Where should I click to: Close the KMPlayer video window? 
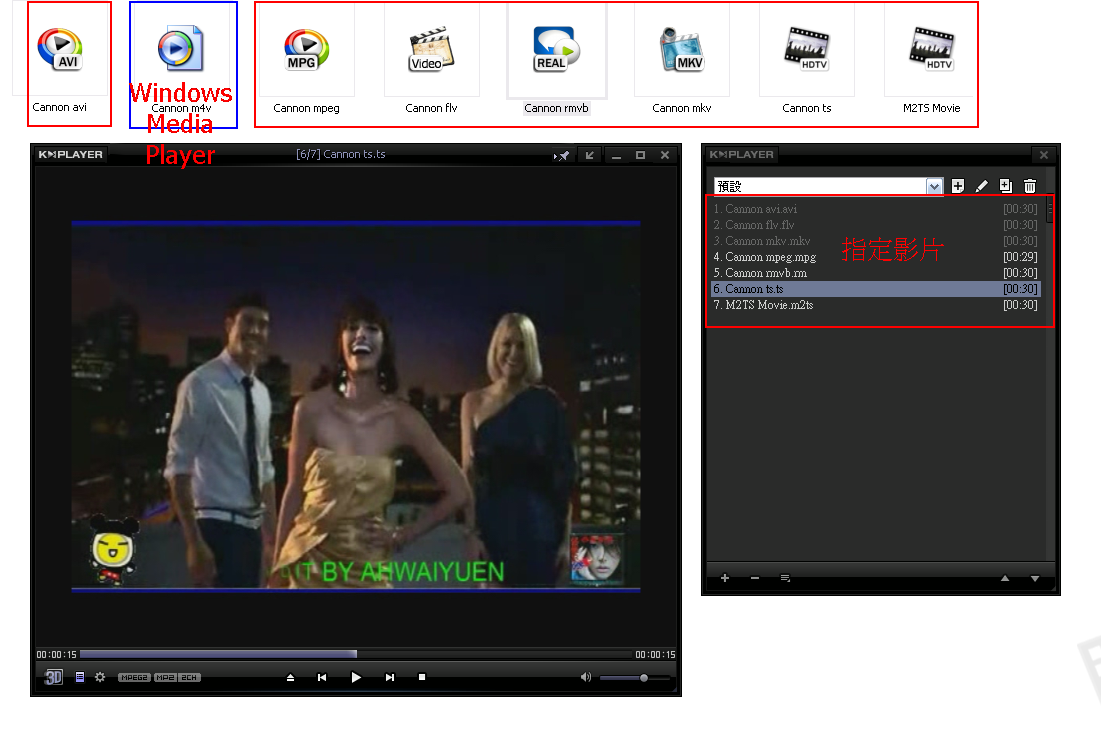pyautogui.click(x=665, y=155)
